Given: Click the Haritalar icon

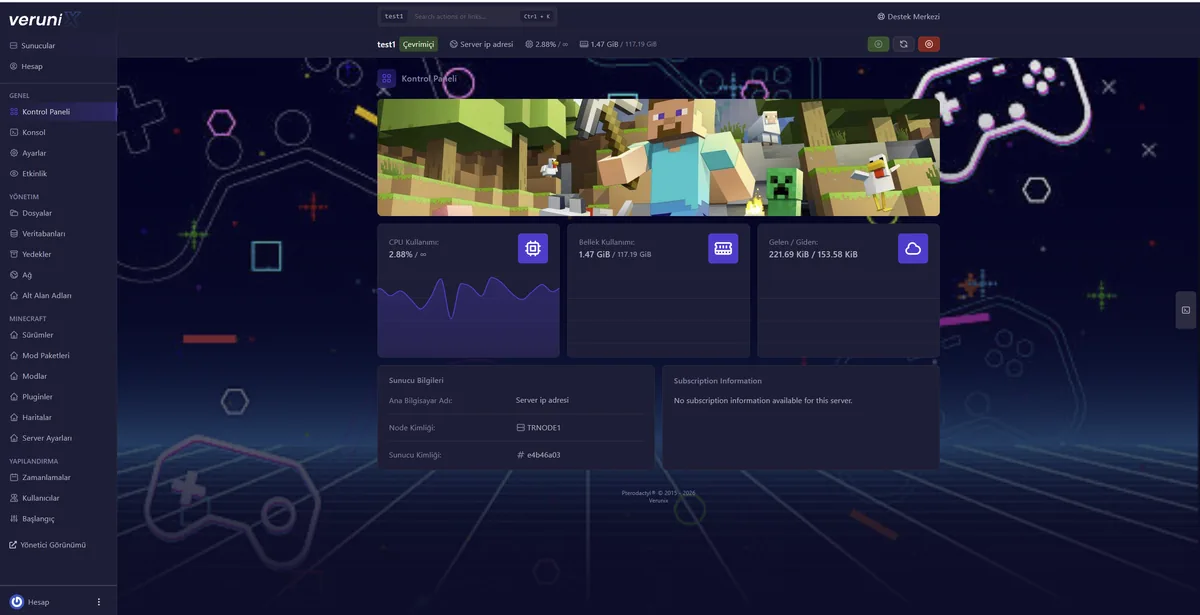Looking at the screenshot, I should (14, 417).
